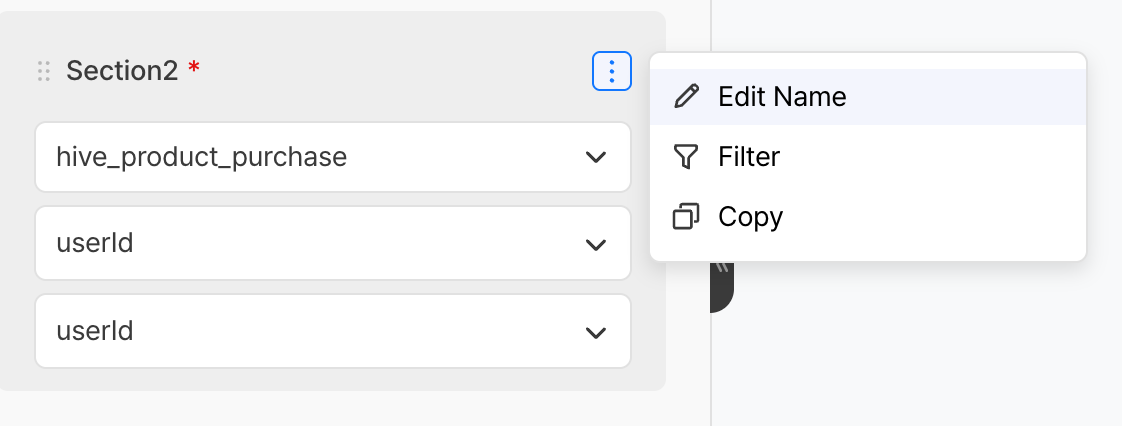Click the chevron on the middle userId field
1122x426 pixels.
[596, 245]
